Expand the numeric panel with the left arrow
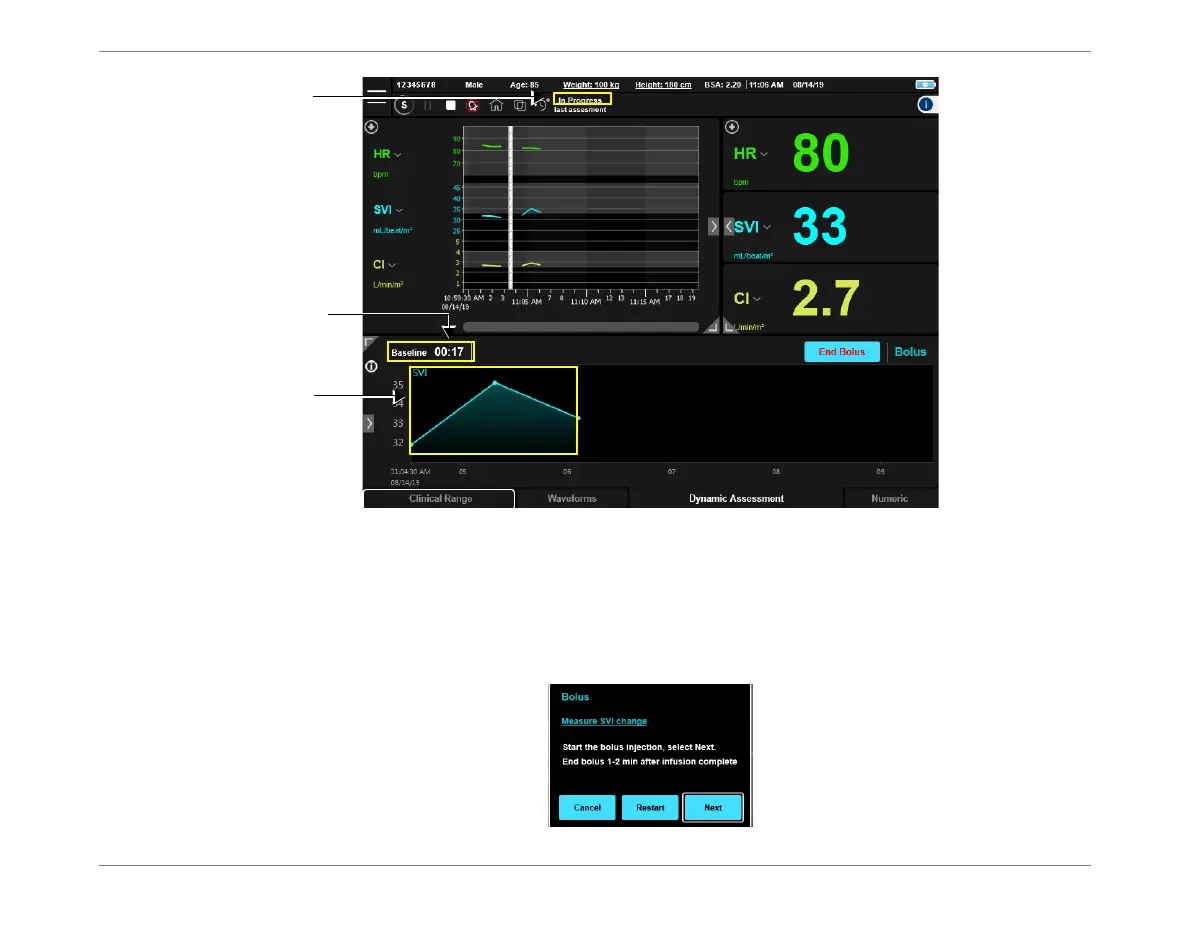 (729, 226)
